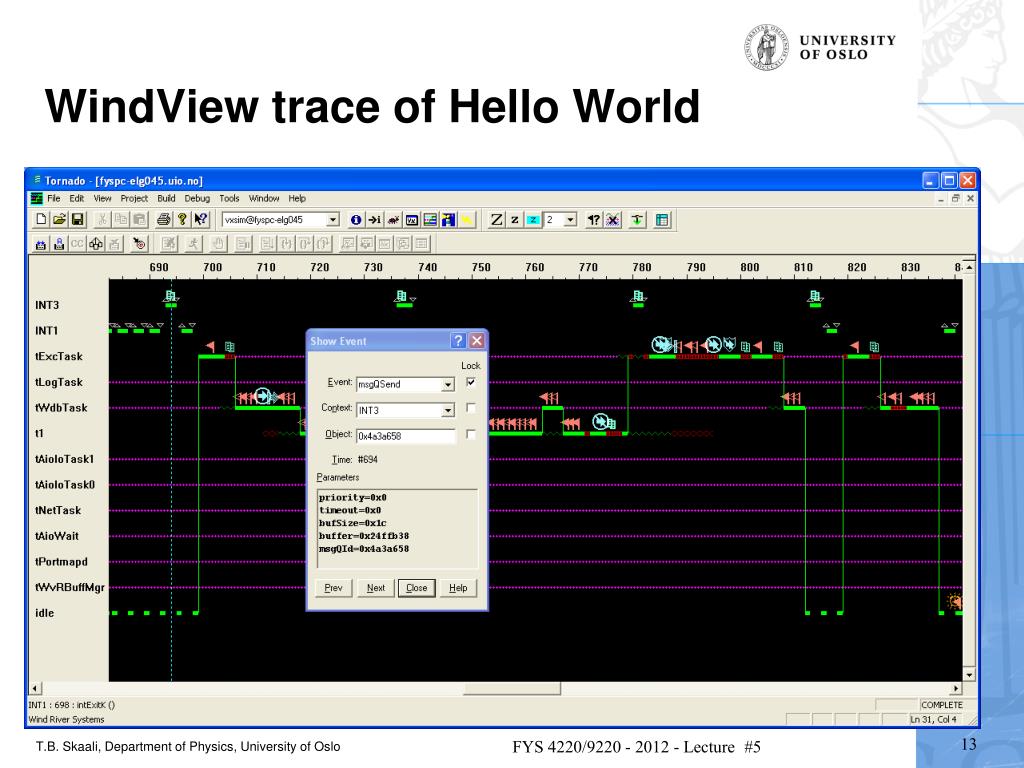The height and width of the screenshot is (768, 1024).
Task: Click the arrow question event help icon
Action: 593,220
